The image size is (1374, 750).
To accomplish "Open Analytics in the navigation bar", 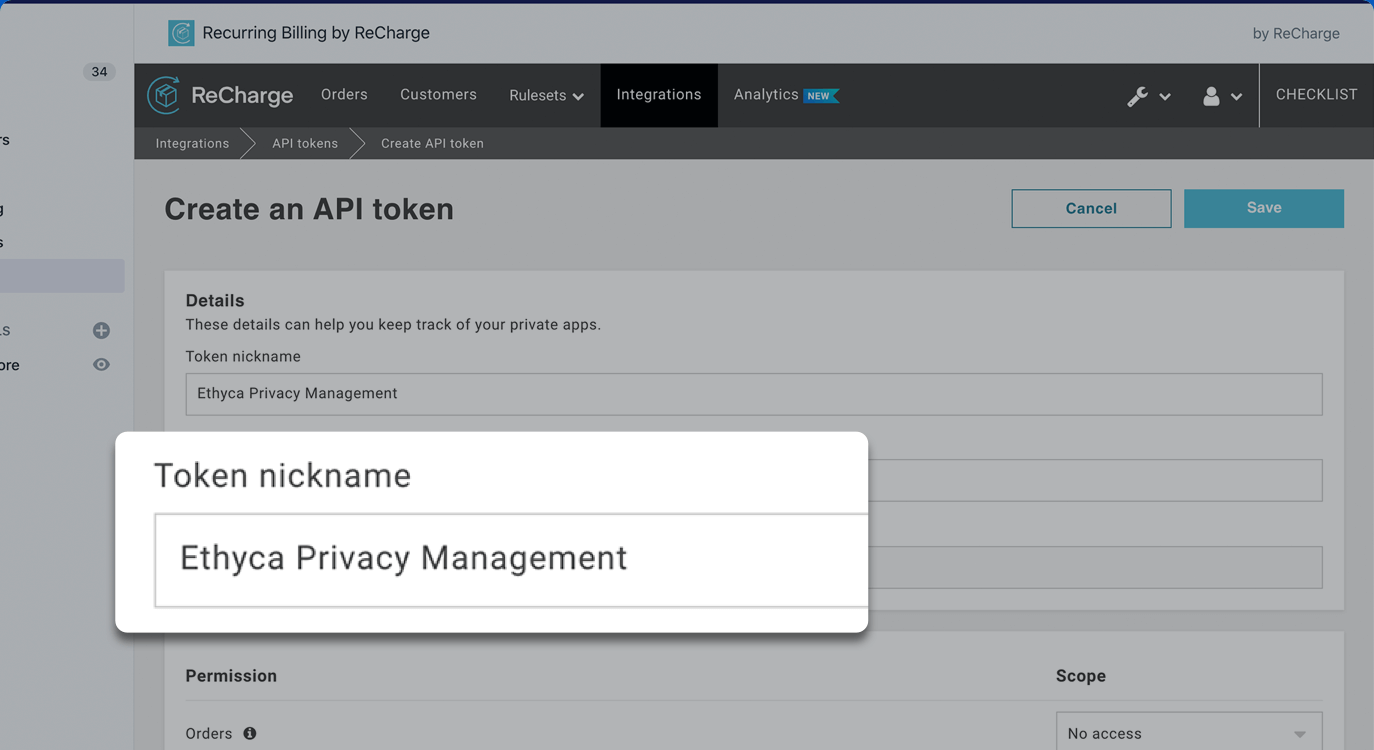I will point(766,94).
